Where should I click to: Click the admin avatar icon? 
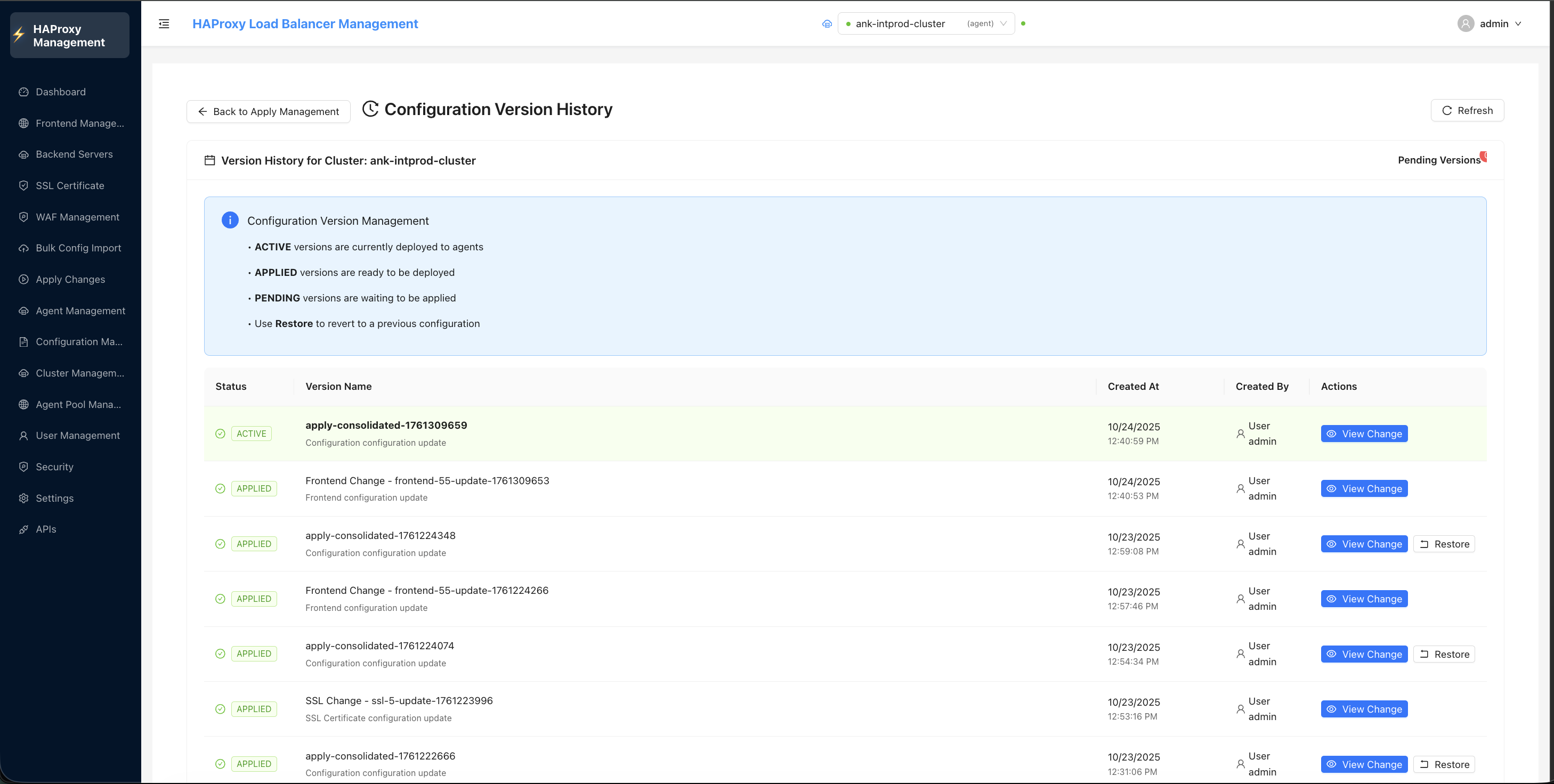(1466, 23)
